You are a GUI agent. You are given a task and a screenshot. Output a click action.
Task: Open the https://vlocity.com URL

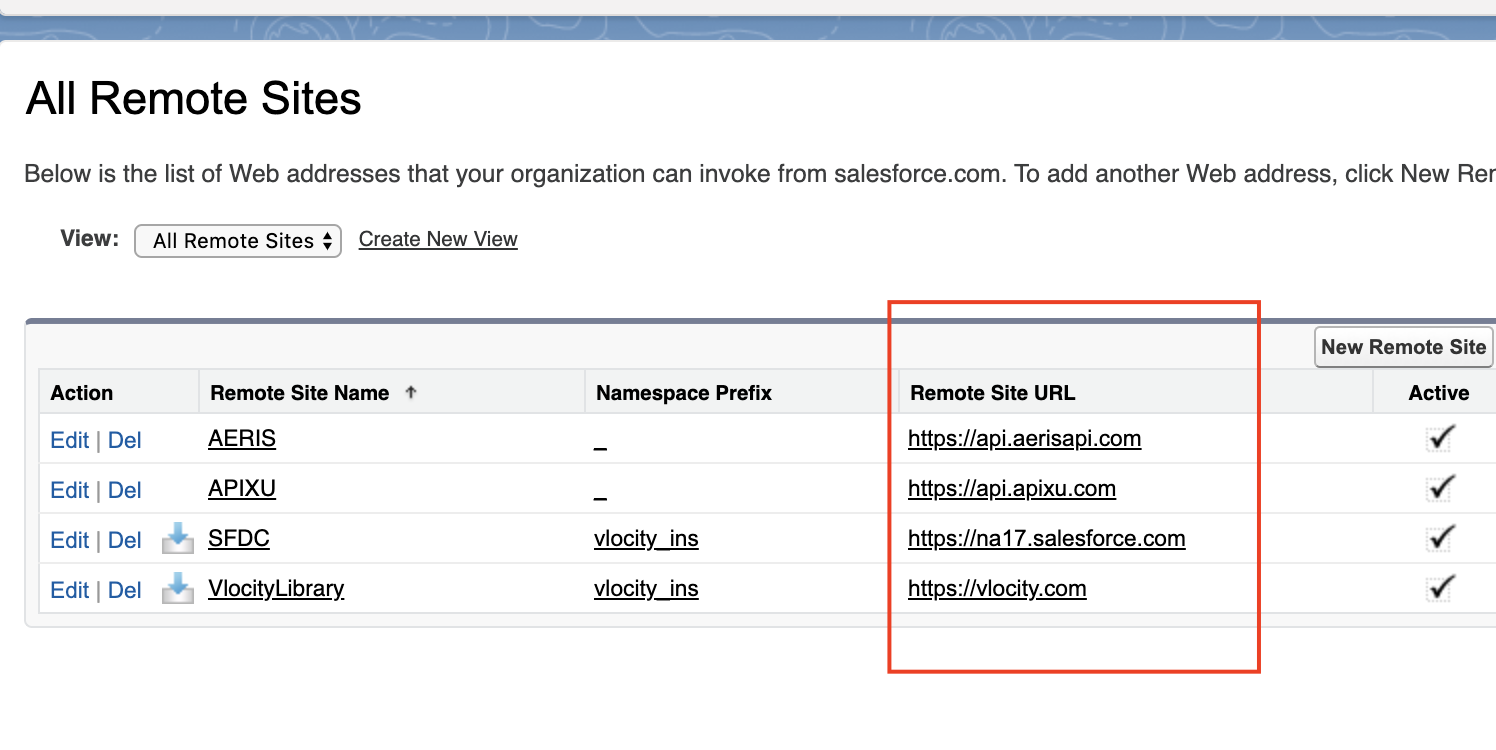(x=997, y=588)
